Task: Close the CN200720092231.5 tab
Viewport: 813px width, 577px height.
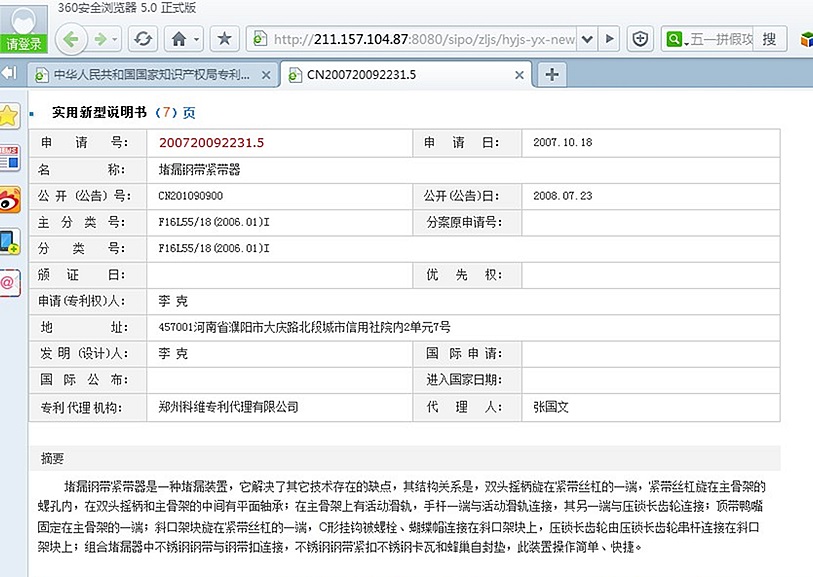Action: [521, 74]
